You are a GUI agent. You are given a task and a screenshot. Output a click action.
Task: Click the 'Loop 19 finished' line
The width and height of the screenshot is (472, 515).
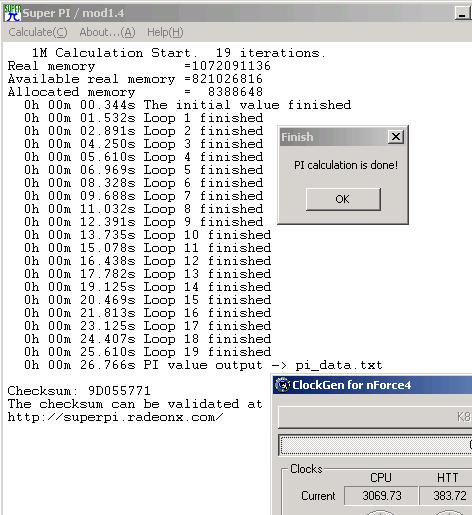(x=147, y=352)
